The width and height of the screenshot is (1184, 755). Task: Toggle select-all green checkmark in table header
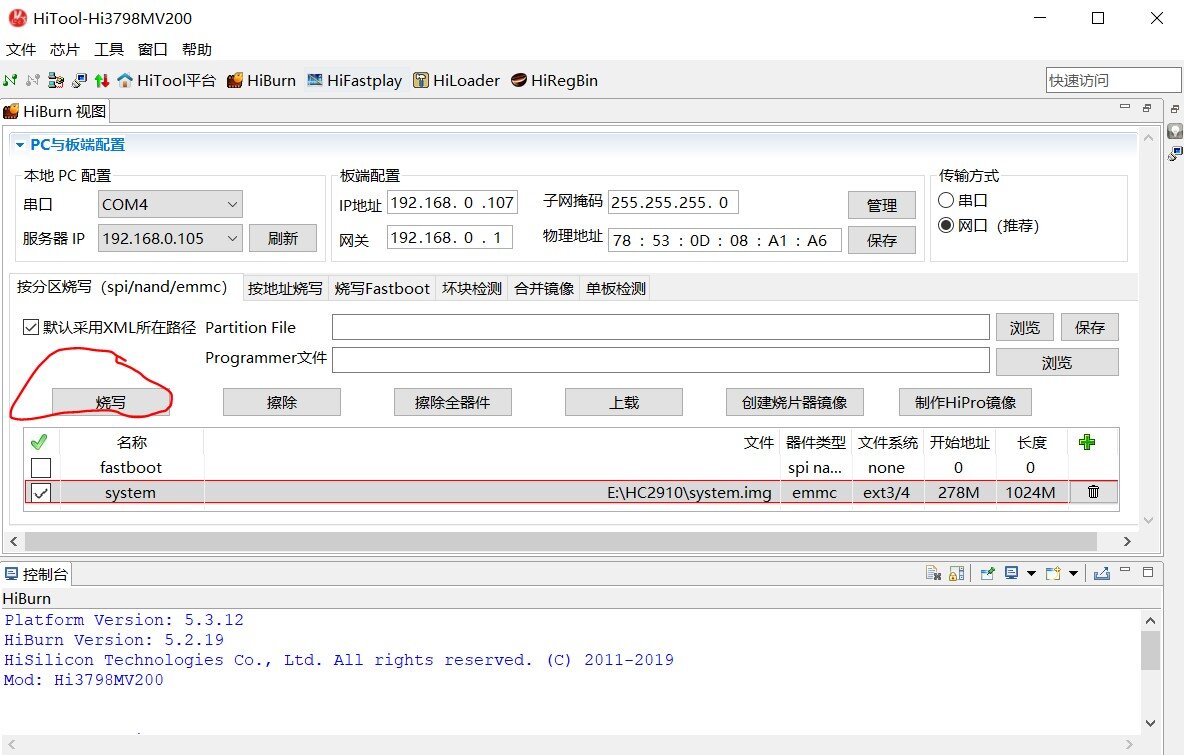pyautogui.click(x=39, y=442)
